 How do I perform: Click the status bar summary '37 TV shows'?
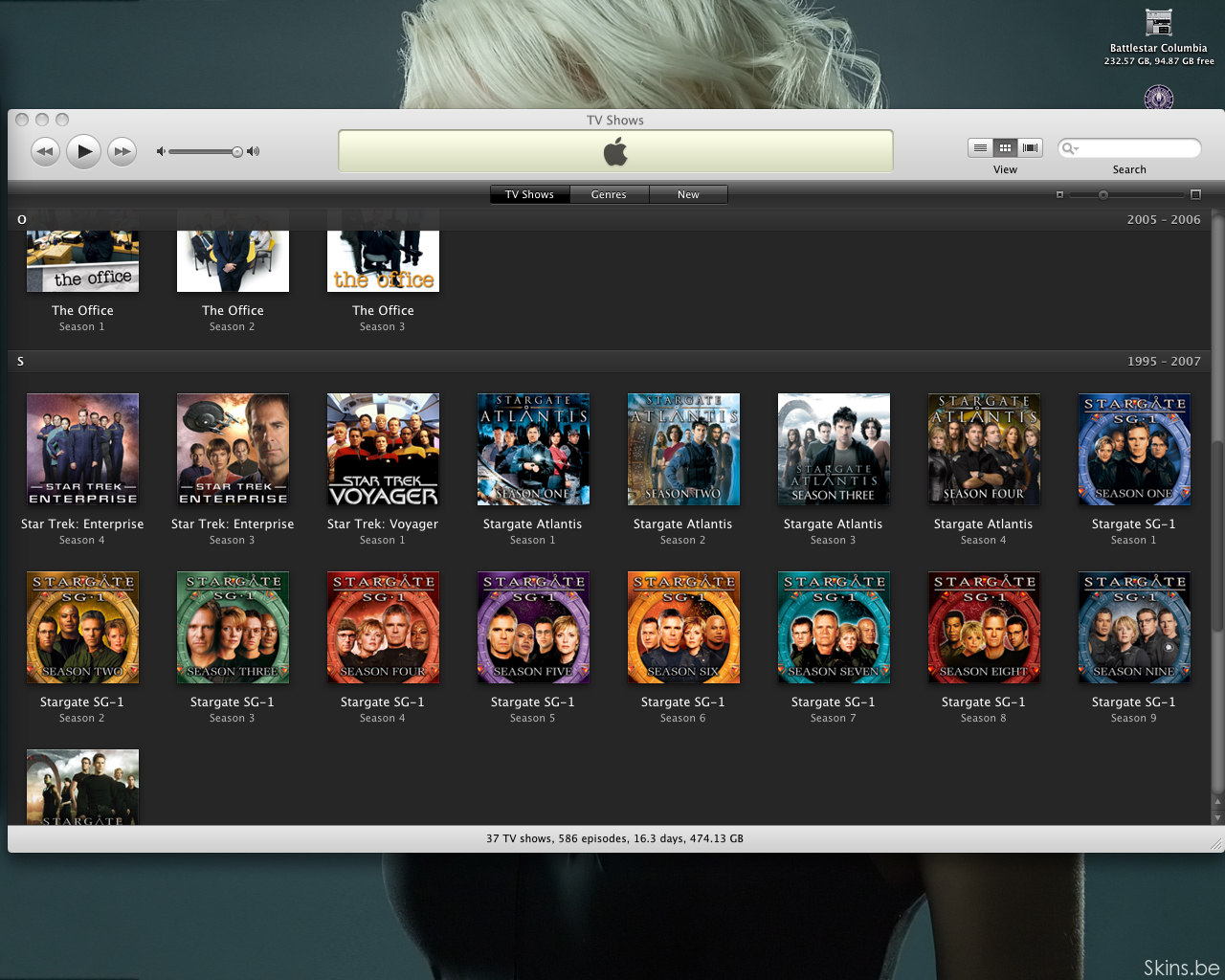(x=520, y=838)
